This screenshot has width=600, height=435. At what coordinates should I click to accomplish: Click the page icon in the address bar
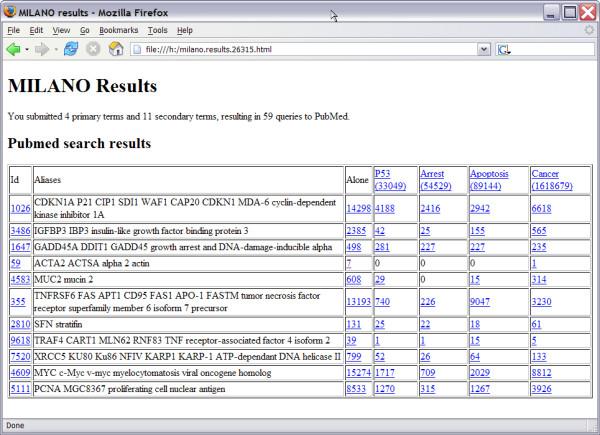tap(137, 49)
